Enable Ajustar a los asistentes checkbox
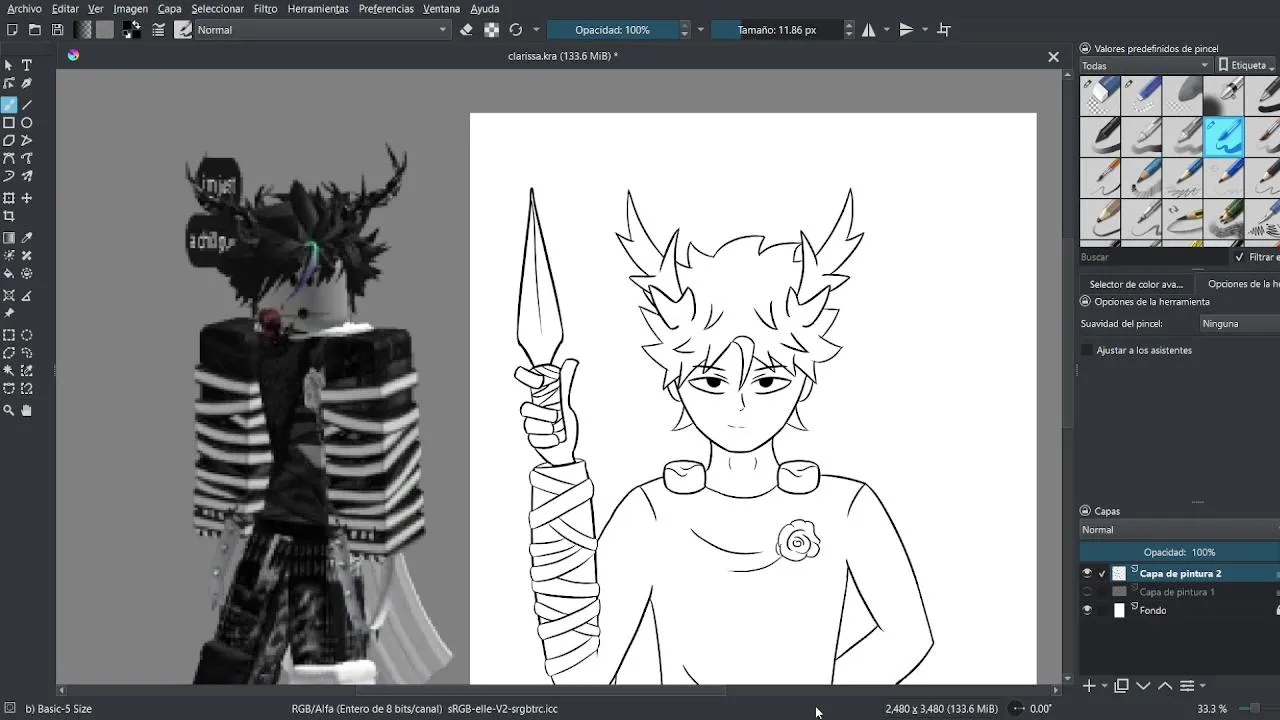This screenshot has height=720, width=1280. (1087, 350)
